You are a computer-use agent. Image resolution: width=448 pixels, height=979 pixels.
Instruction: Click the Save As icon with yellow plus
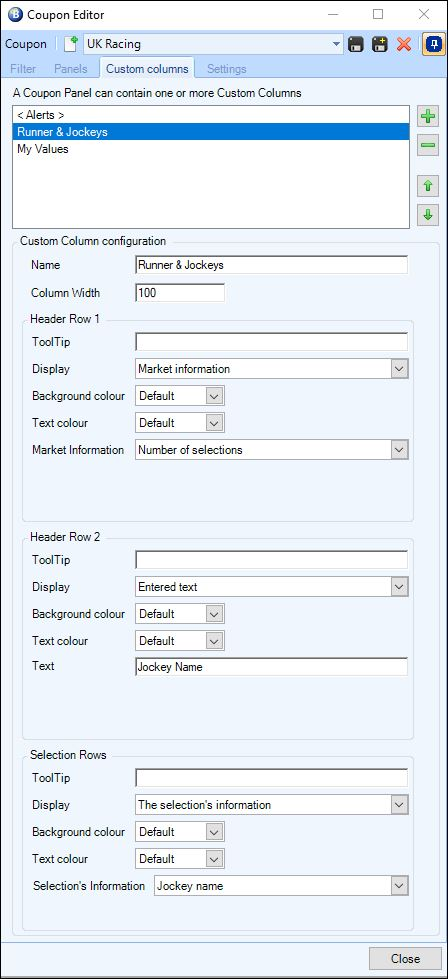[380, 44]
